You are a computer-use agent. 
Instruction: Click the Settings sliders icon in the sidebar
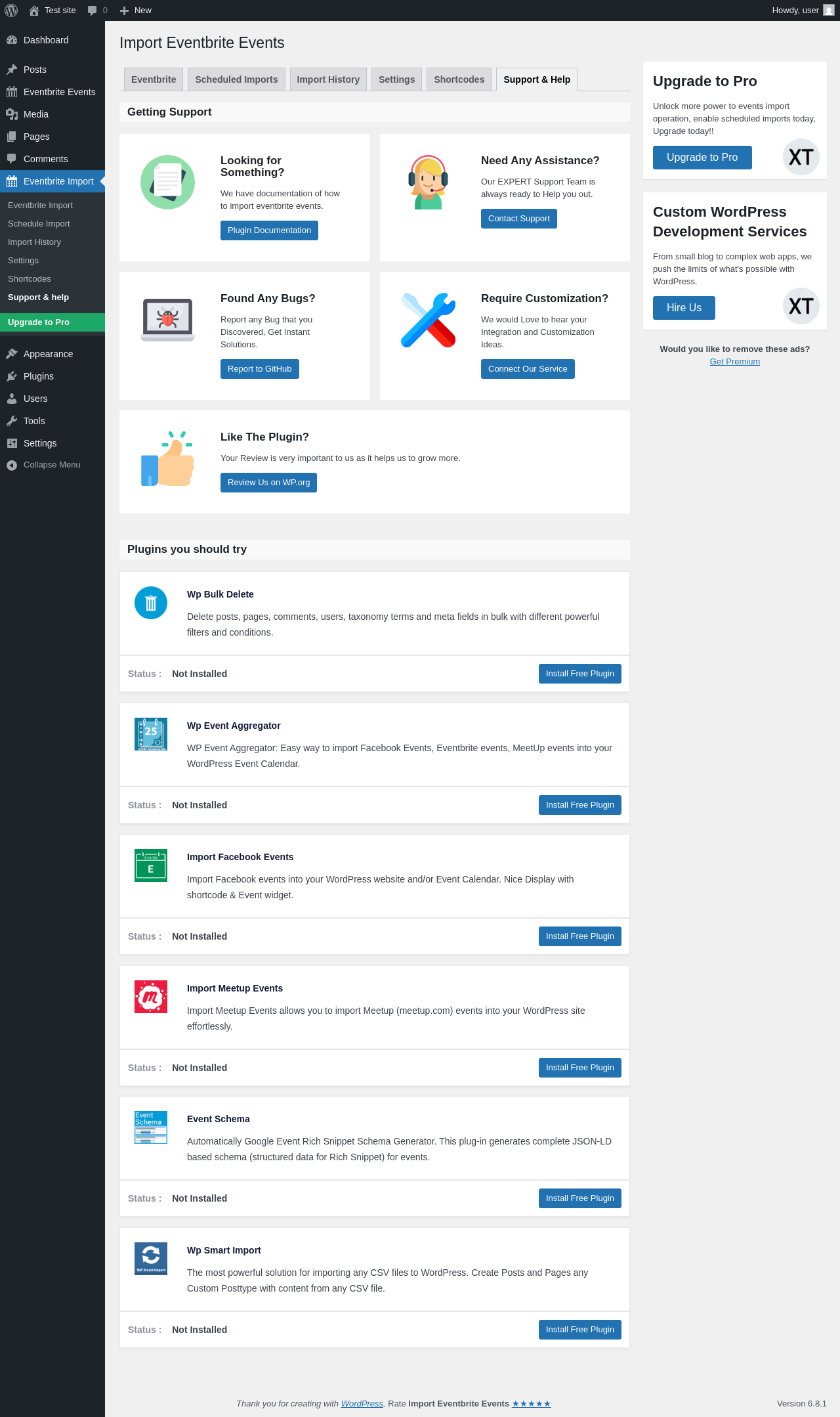point(12,443)
